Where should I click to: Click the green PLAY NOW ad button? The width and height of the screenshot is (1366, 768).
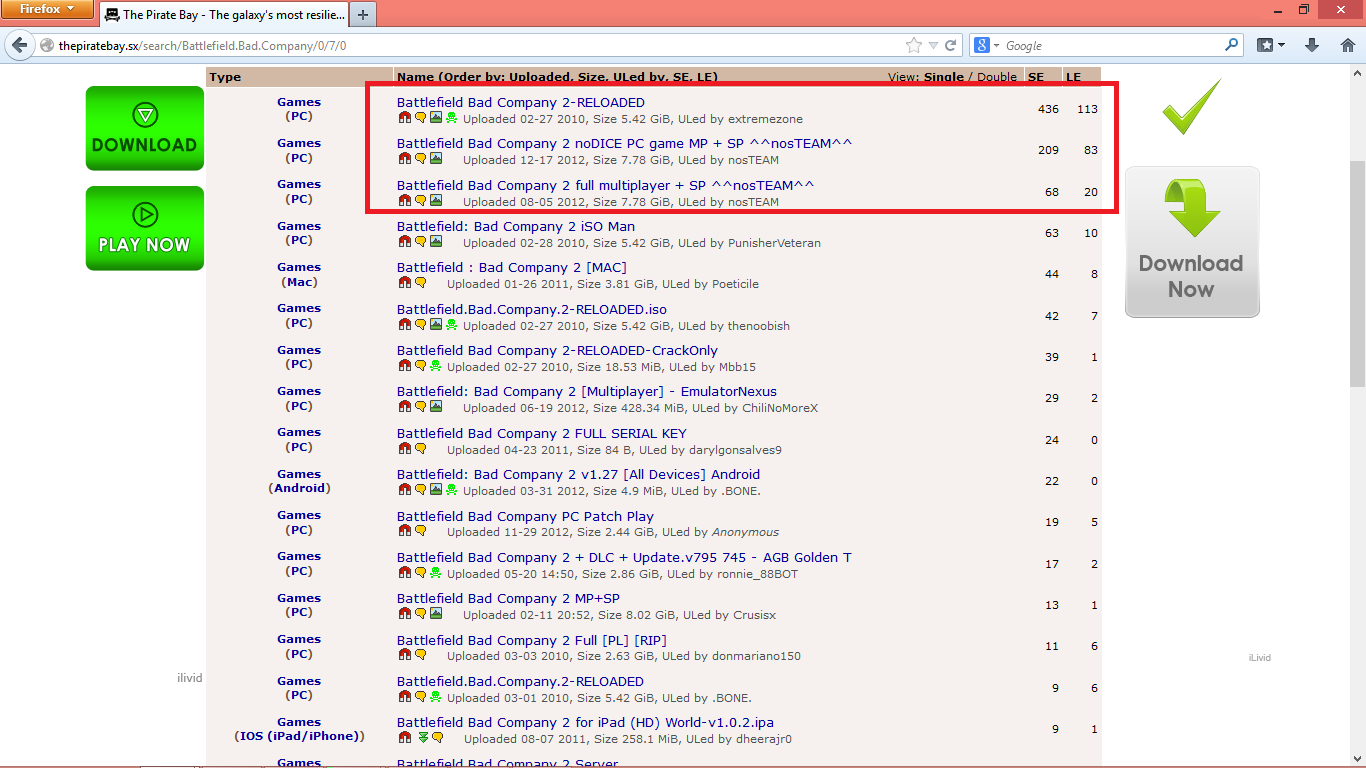tap(145, 228)
